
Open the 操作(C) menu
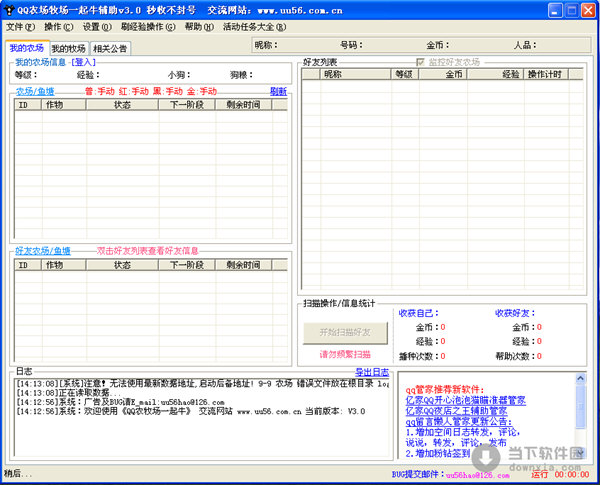(59, 27)
